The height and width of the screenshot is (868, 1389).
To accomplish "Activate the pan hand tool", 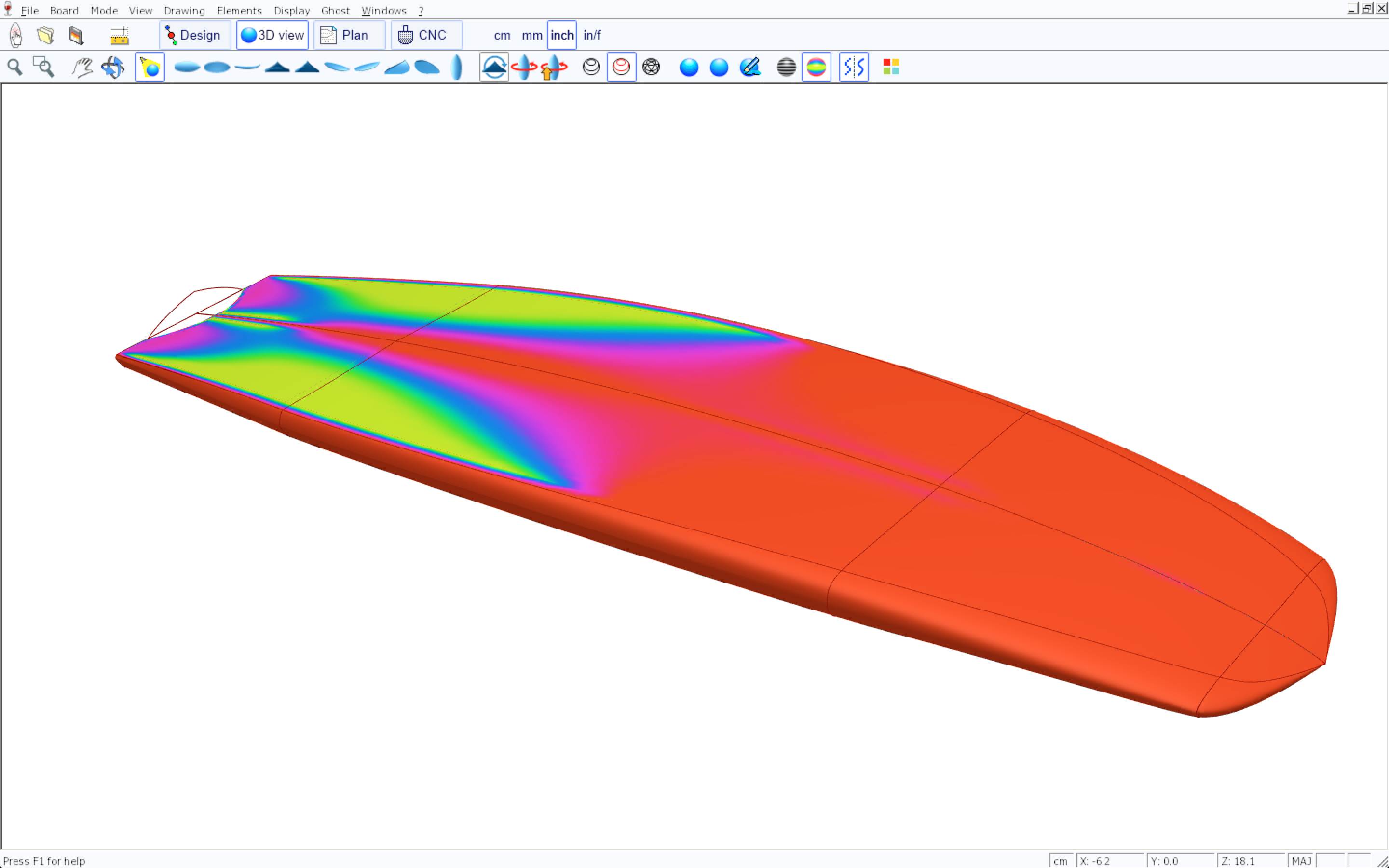I will [x=82, y=67].
